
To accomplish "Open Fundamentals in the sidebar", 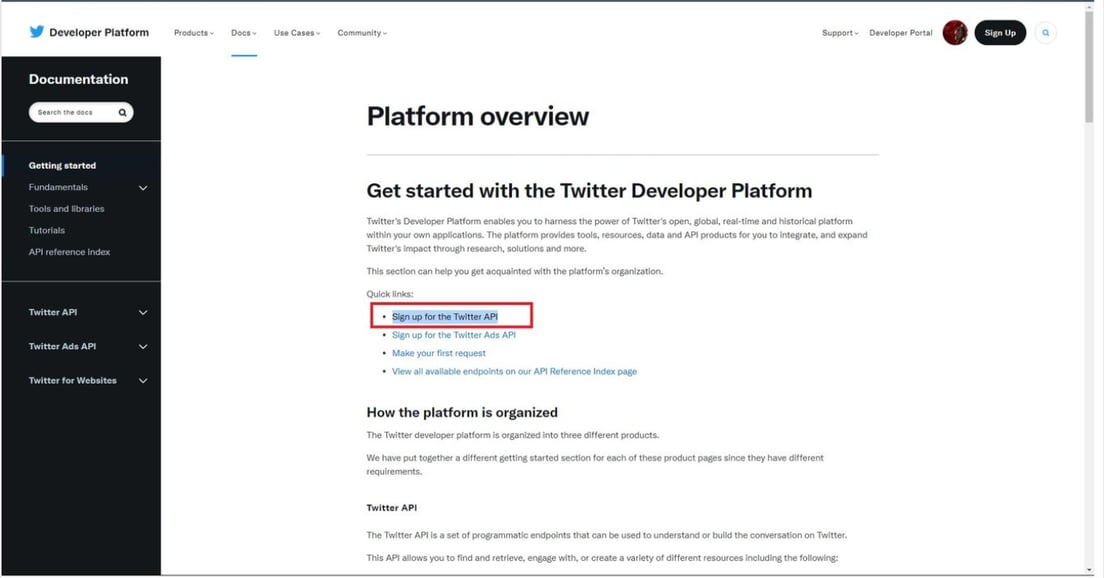I will 58,187.
